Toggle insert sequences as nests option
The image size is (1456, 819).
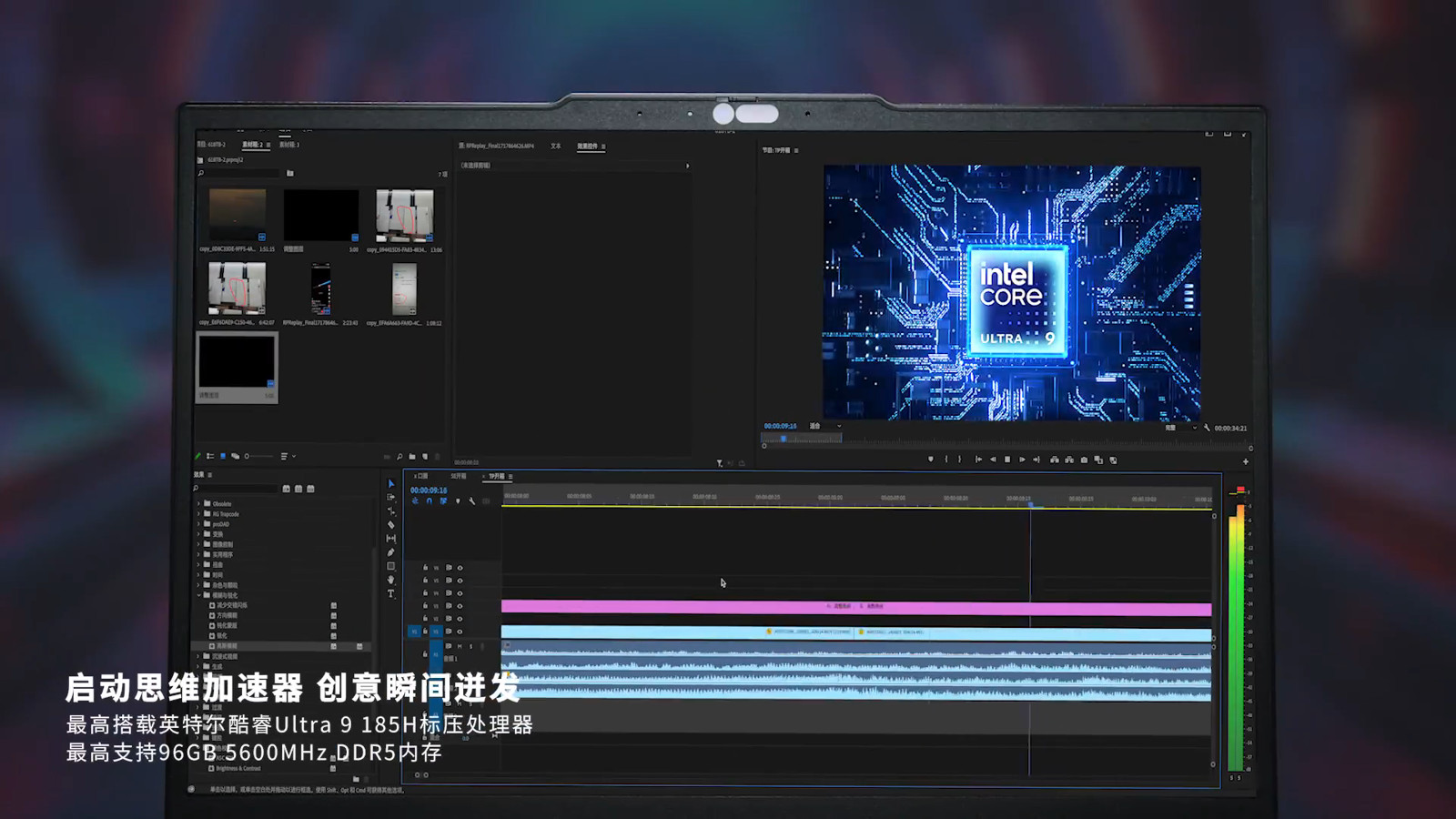coord(415,500)
